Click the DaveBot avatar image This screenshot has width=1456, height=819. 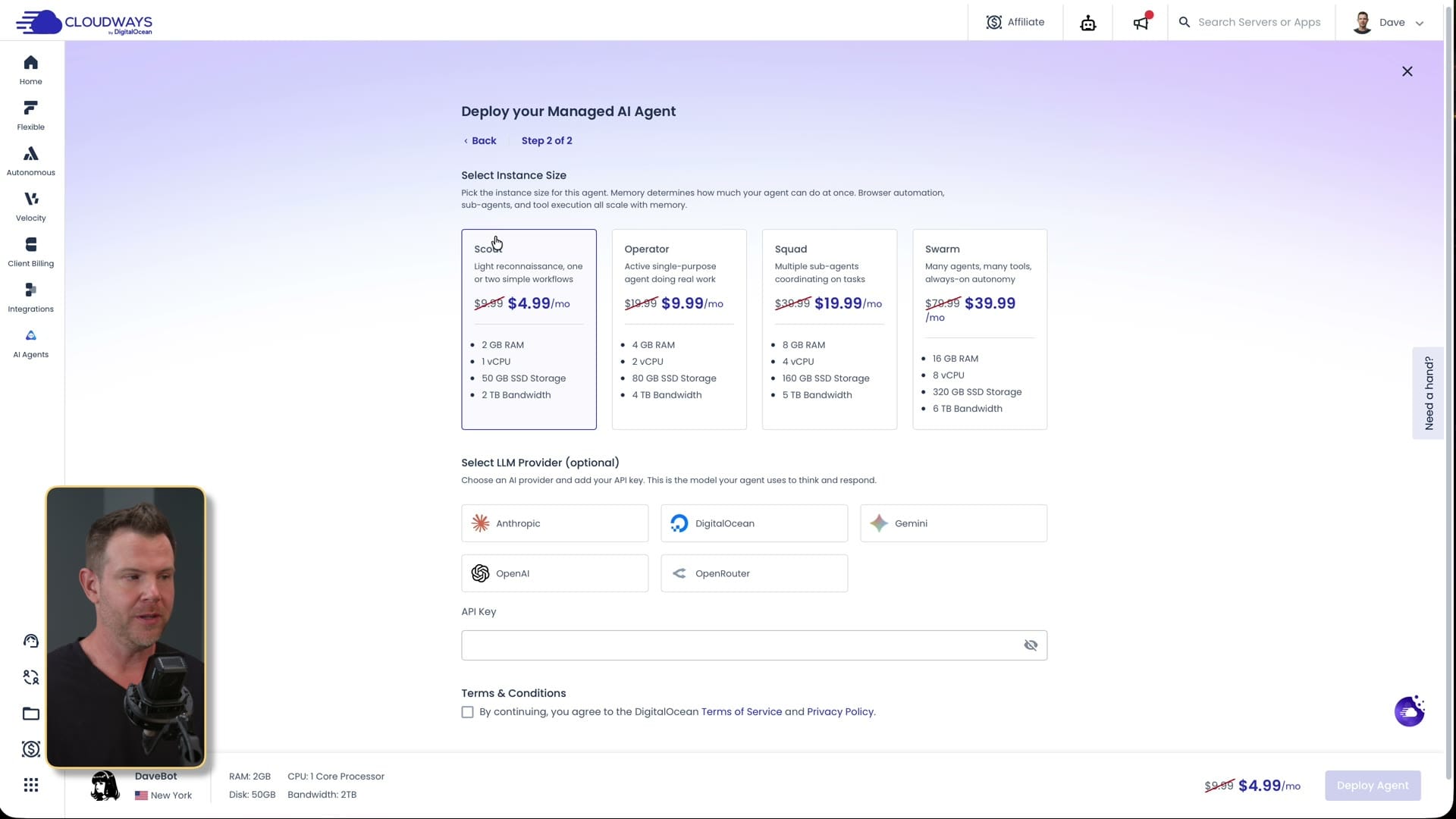click(105, 786)
